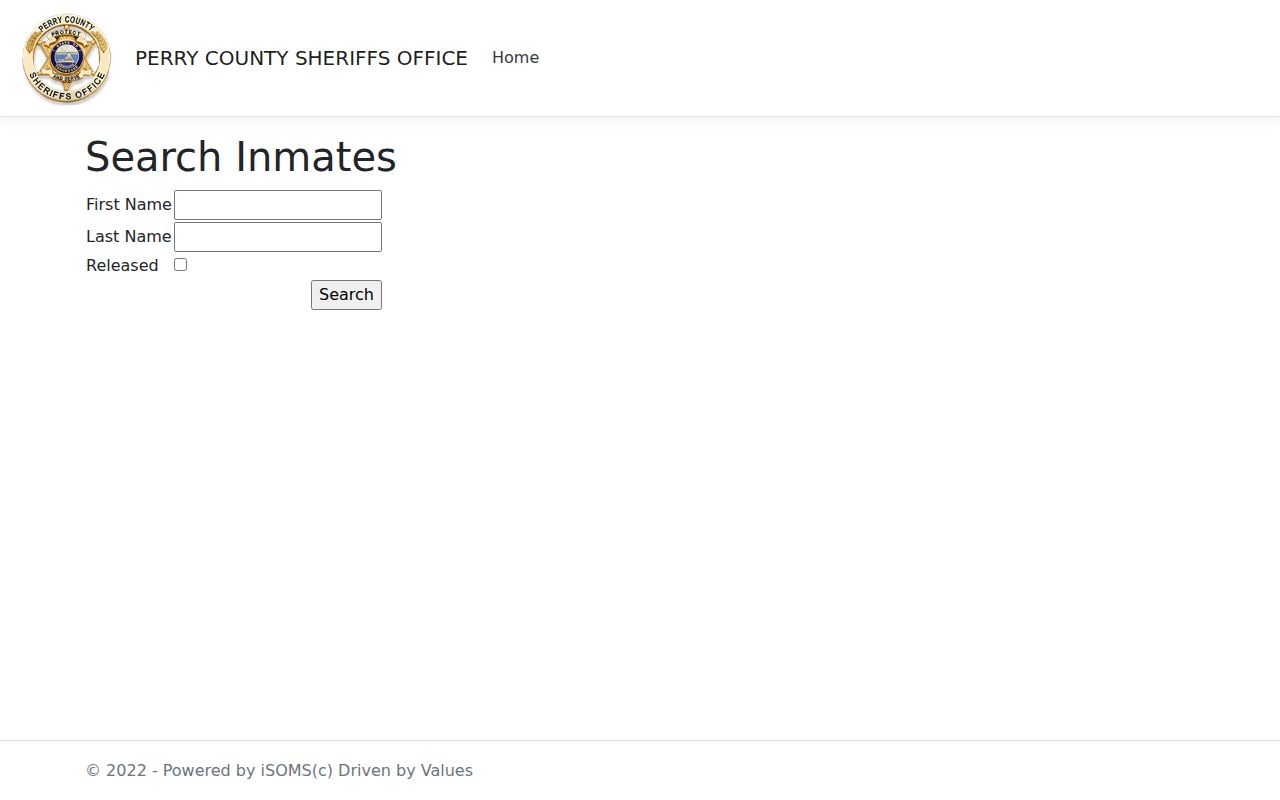Focus the First Name input field
Viewport: 1280px width, 800px height.
point(278,205)
